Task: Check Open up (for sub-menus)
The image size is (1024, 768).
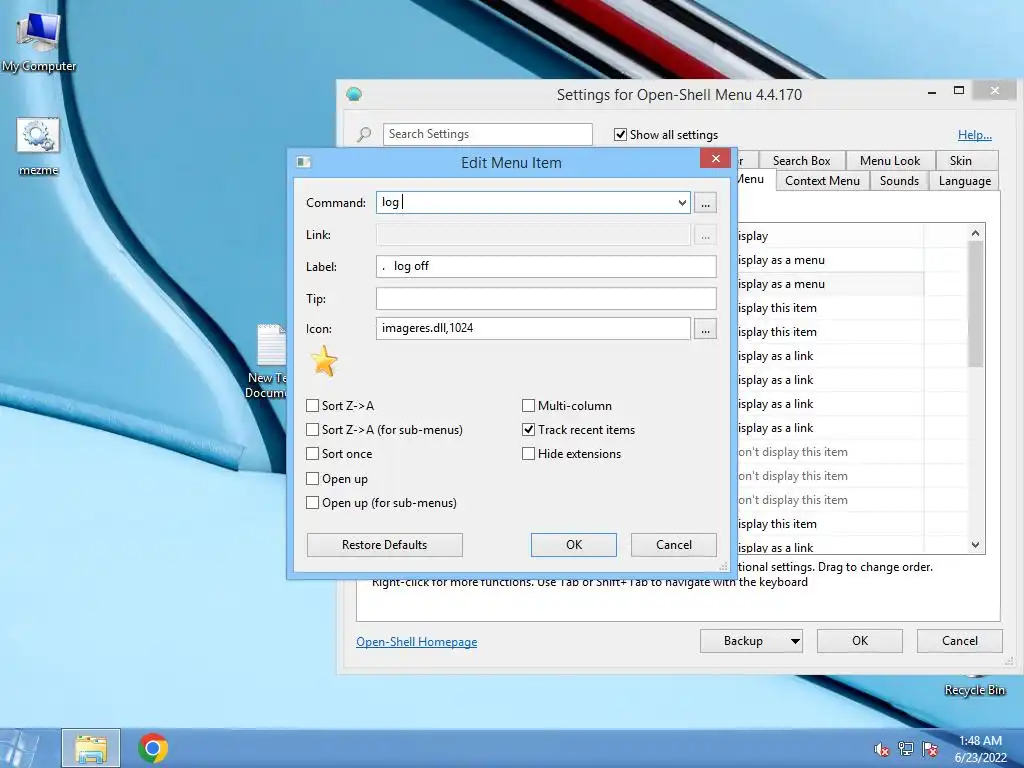Action: point(312,503)
